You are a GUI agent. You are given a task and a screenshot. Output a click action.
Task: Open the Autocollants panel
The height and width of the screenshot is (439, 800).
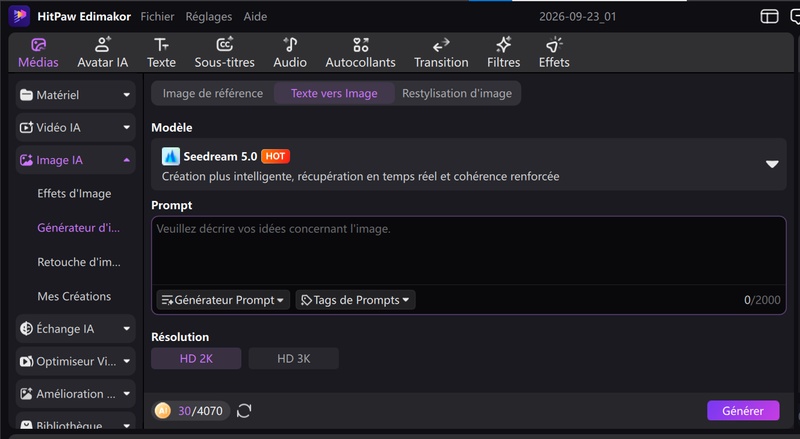pos(360,53)
